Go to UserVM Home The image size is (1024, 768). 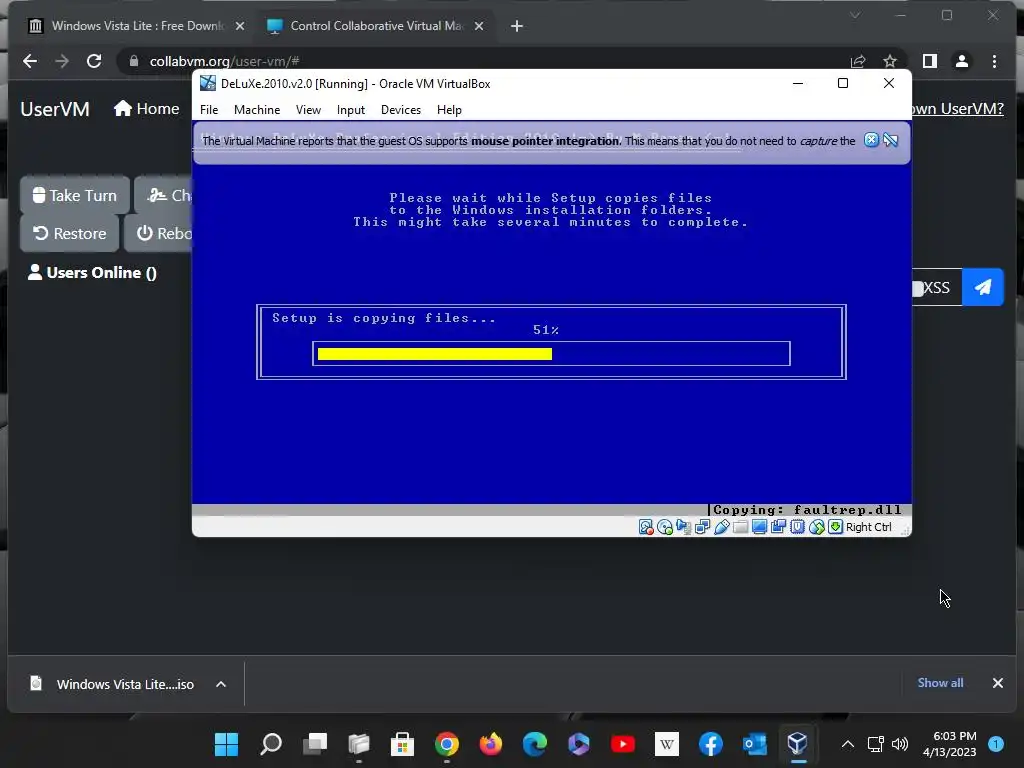click(146, 108)
